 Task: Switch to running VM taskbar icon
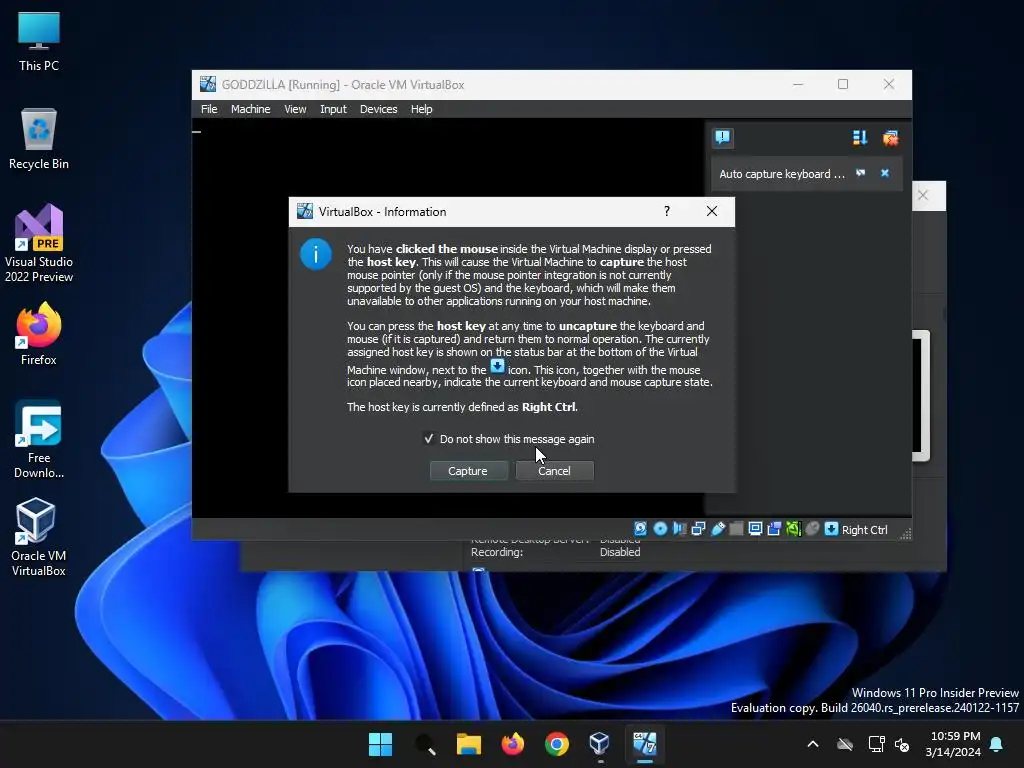pos(645,744)
